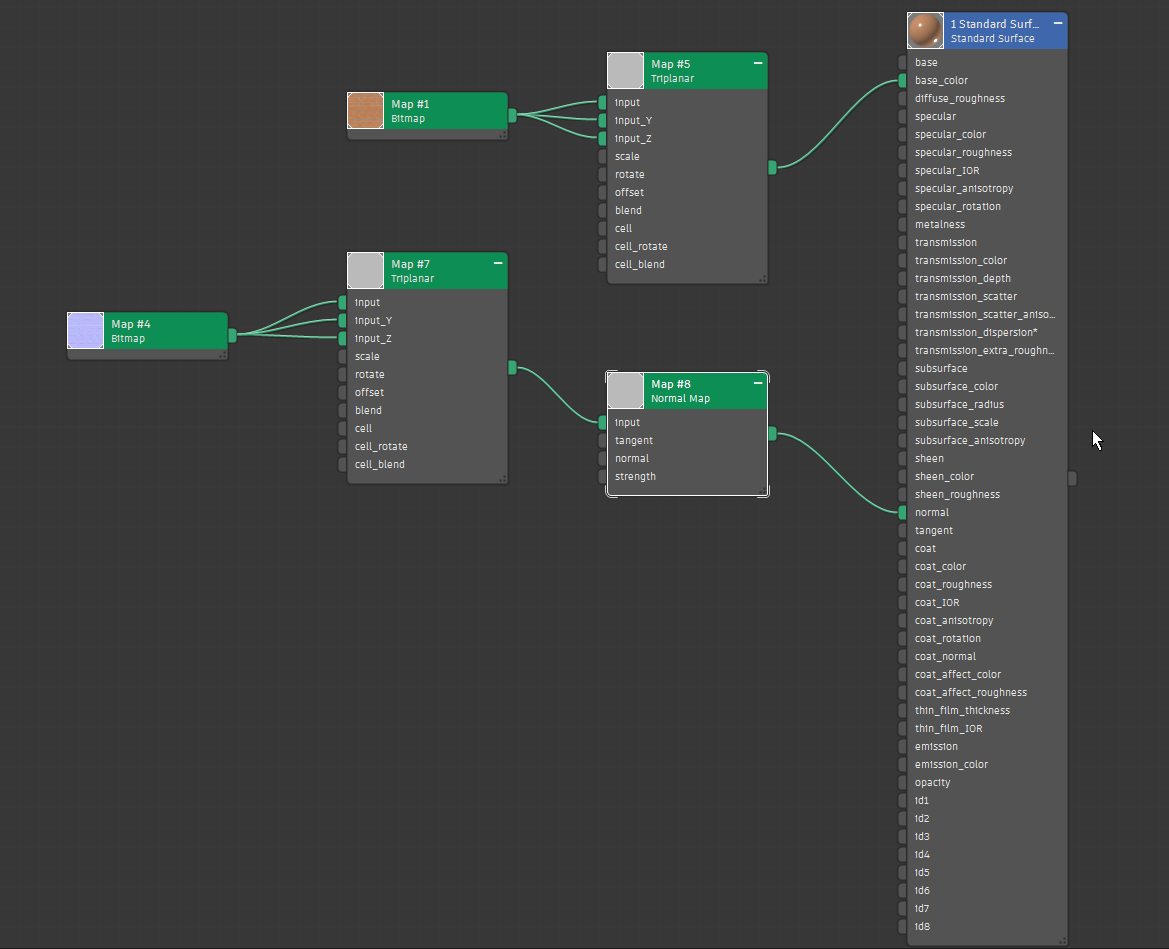Click the Standard Surface material sphere preview

[x=925, y=30]
